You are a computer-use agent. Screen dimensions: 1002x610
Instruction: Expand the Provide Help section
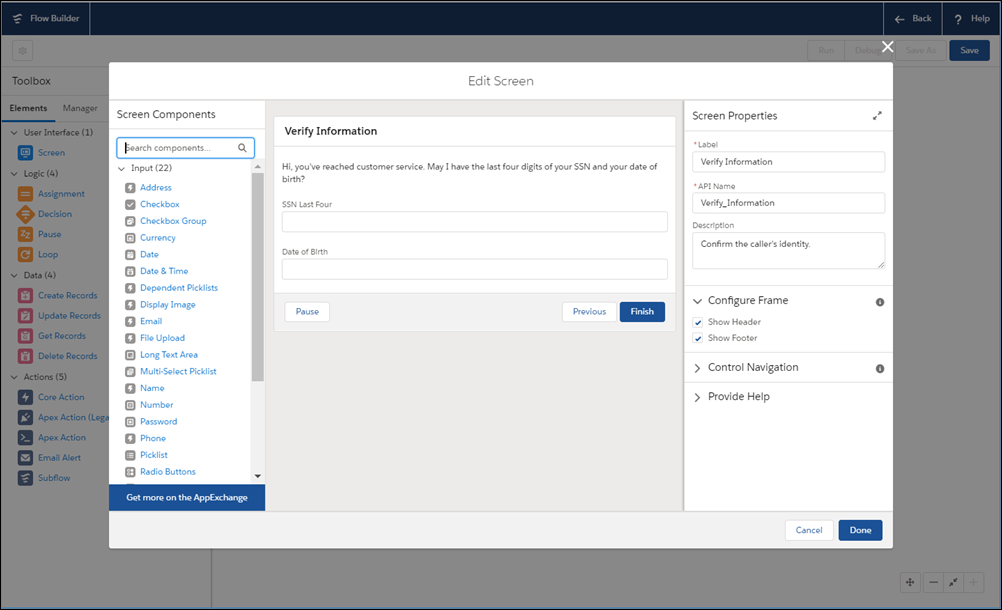coord(697,397)
